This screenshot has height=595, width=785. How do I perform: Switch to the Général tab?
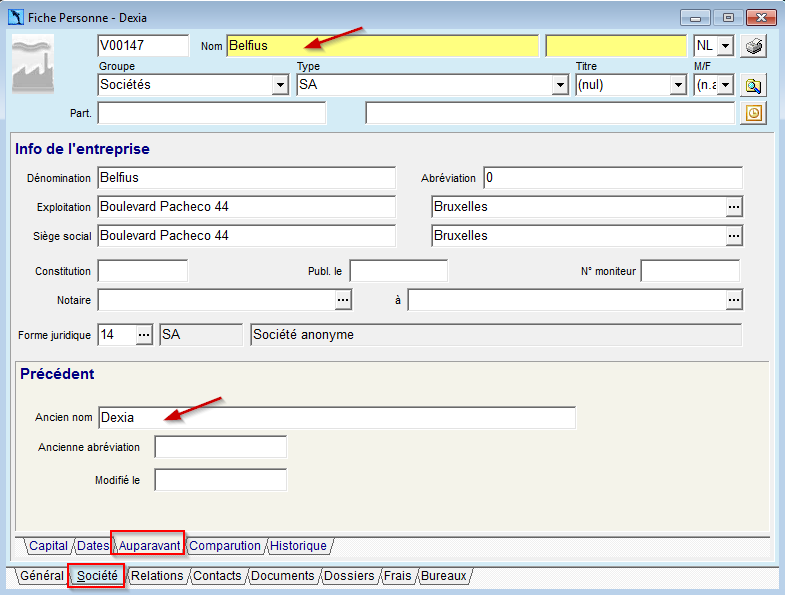[x=42, y=576]
